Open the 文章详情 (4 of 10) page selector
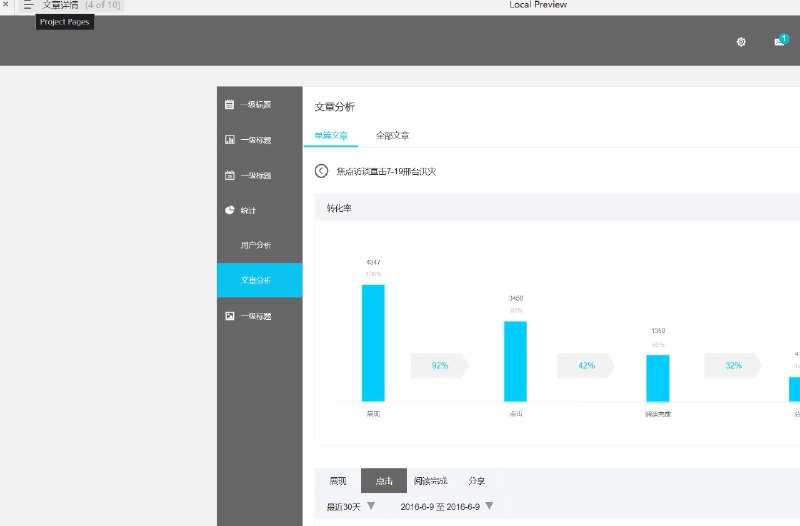800x526 pixels. click(x=81, y=5)
